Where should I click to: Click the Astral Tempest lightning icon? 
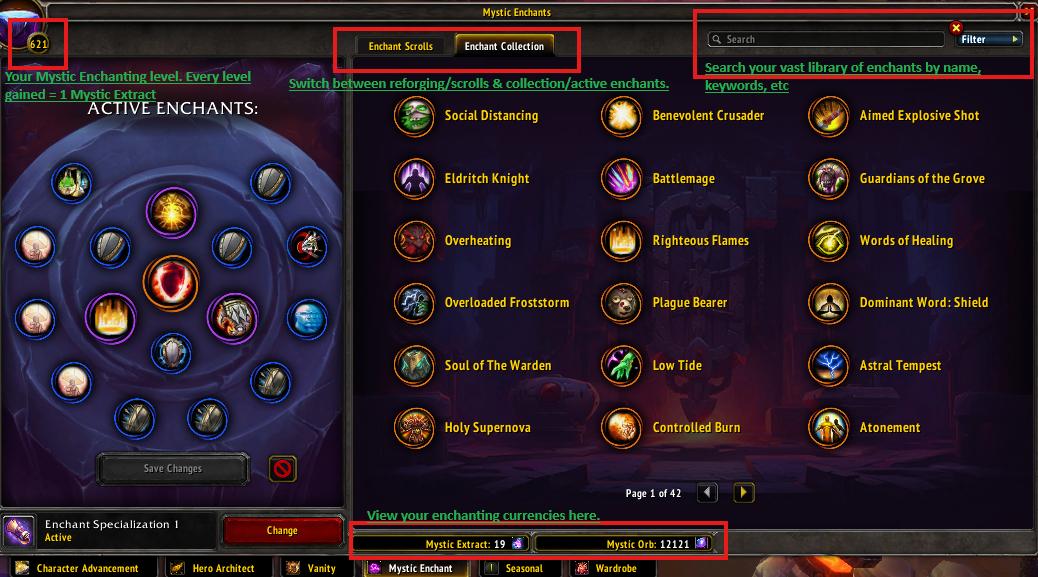[828, 365]
